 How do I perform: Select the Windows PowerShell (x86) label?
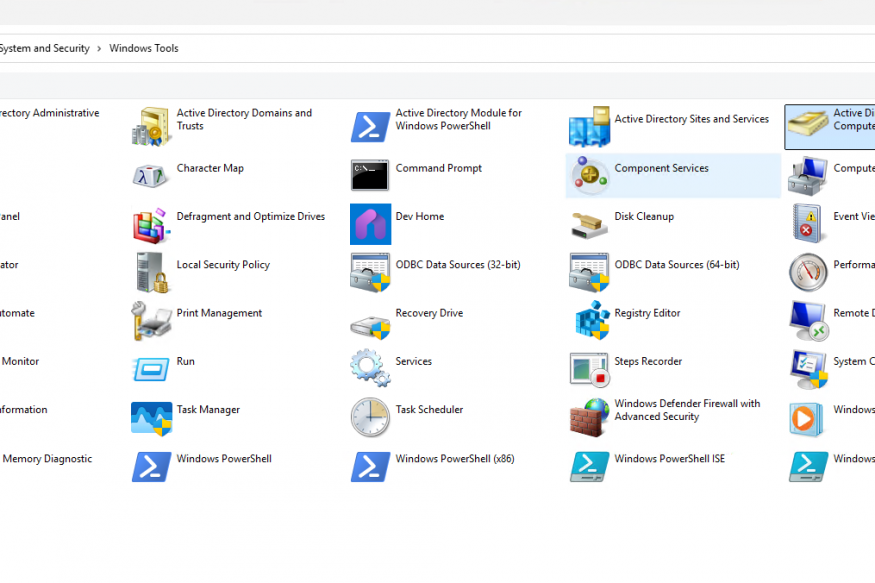pos(455,459)
